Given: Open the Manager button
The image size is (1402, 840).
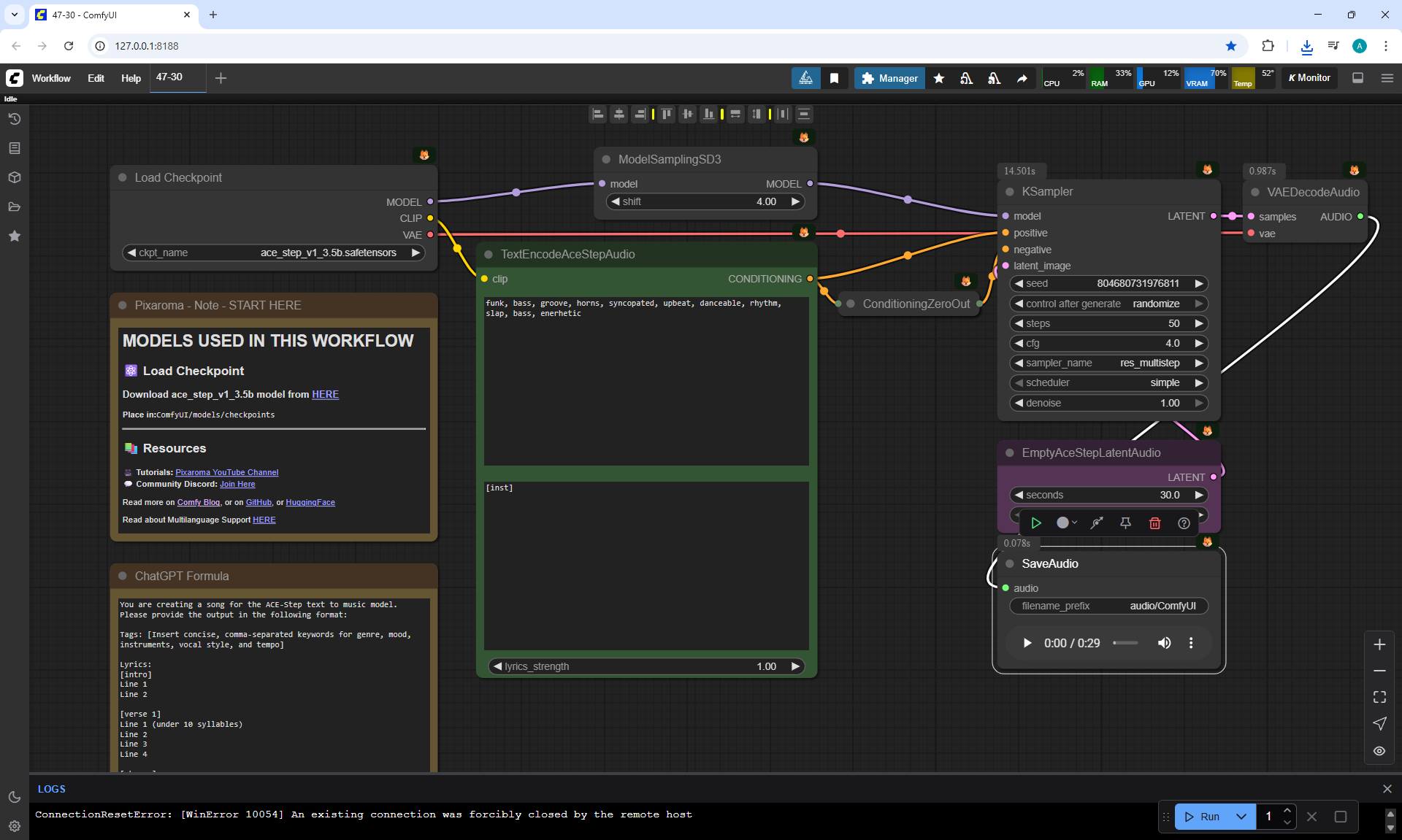Looking at the screenshot, I should coord(889,78).
